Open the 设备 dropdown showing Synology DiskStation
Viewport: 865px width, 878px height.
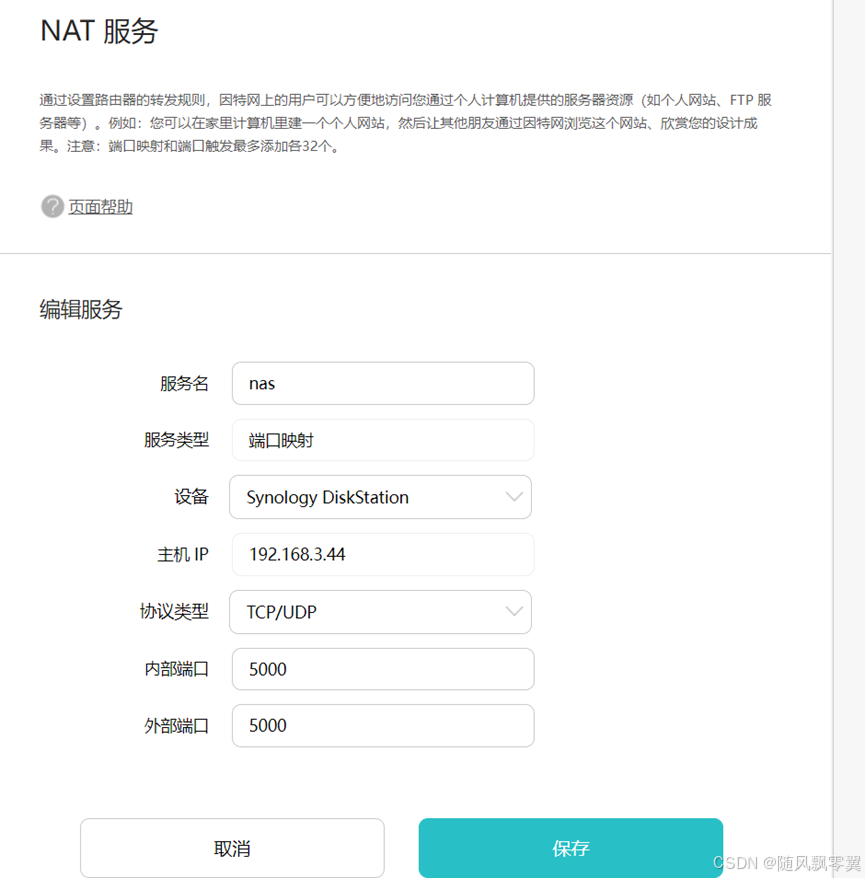[380, 497]
